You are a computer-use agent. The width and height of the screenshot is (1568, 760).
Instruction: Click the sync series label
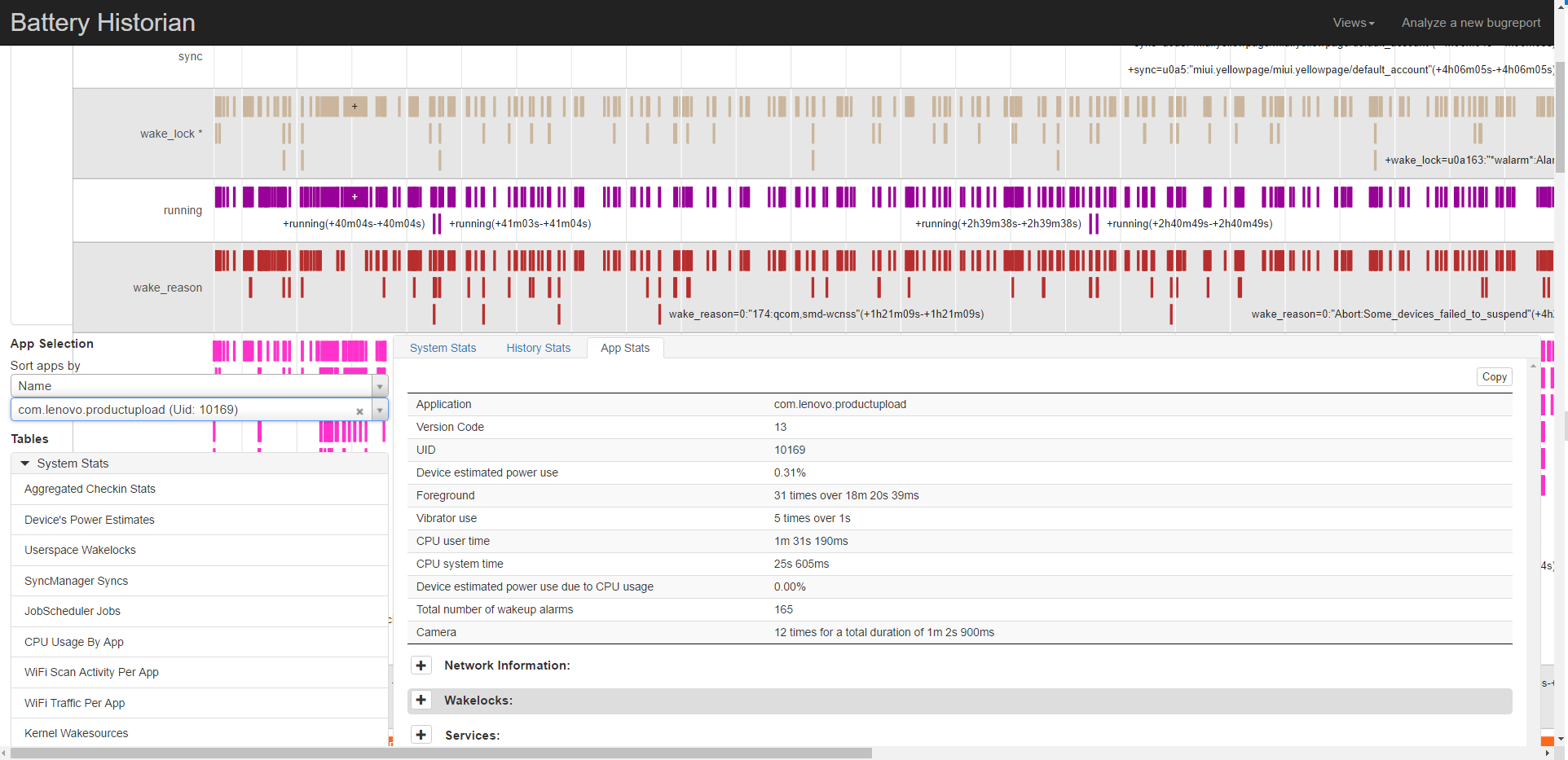coord(190,56)
